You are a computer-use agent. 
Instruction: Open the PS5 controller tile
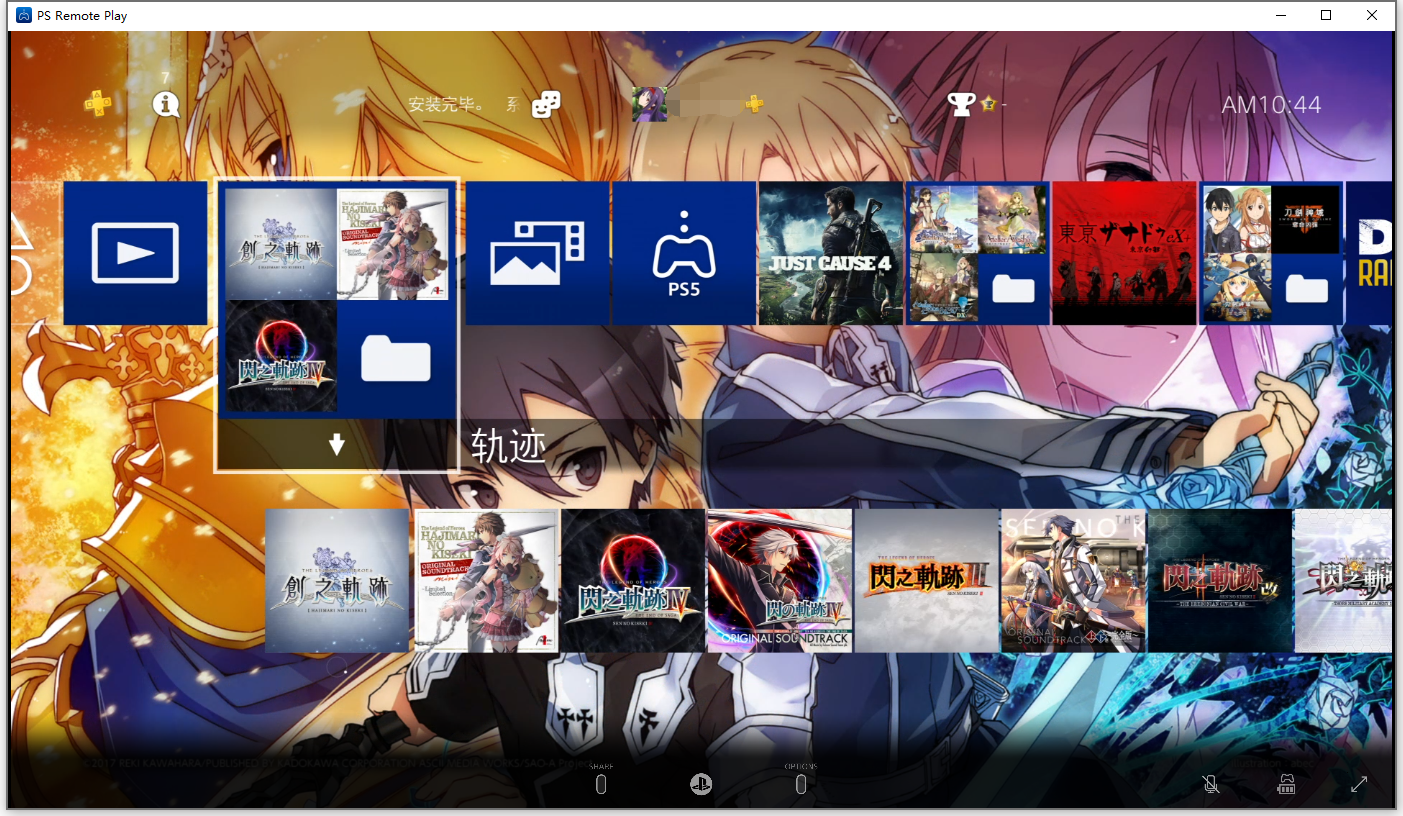pyautogui.click(x=684, y=253)
